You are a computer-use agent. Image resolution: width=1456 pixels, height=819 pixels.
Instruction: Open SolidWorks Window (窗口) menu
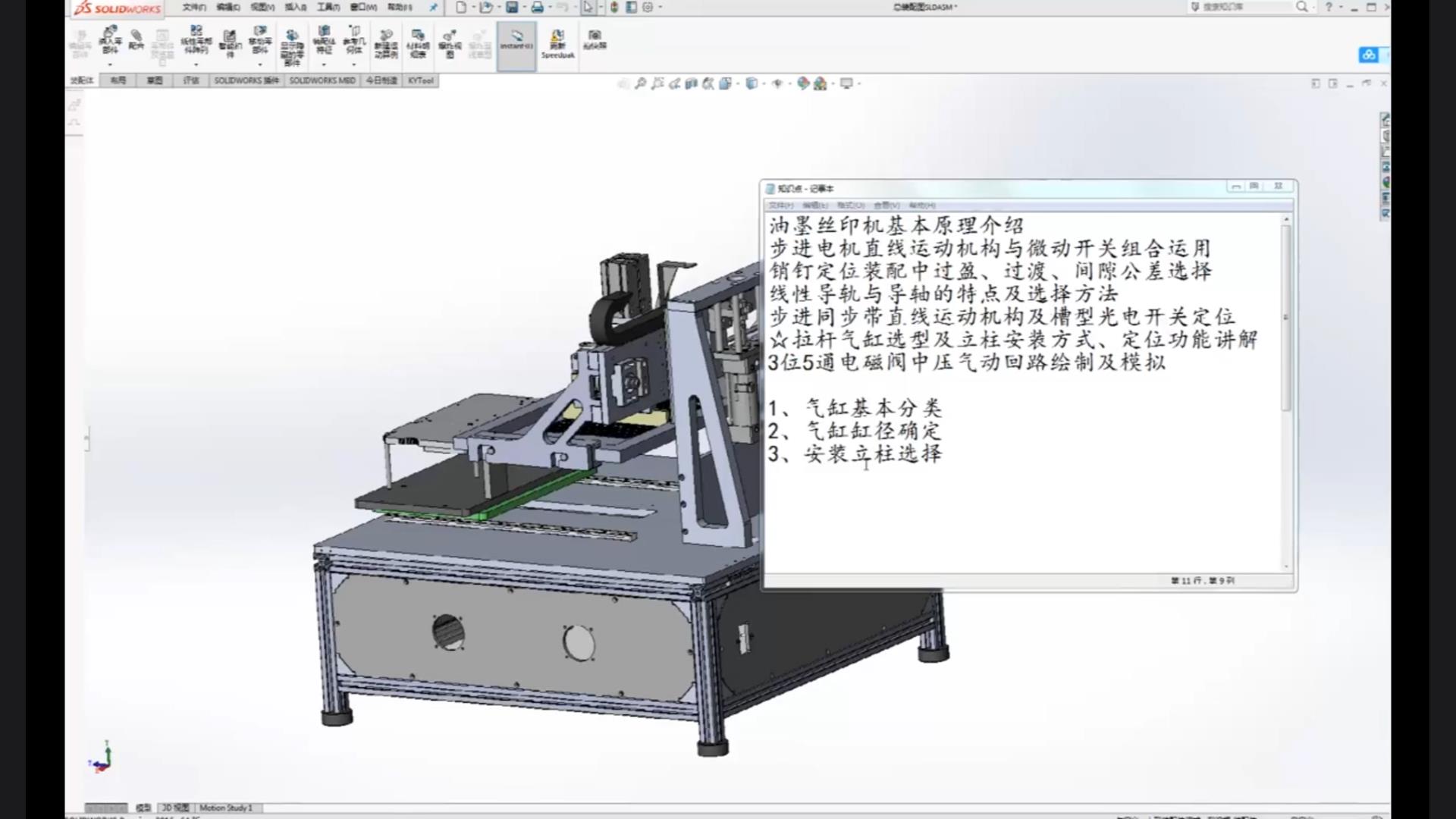point(364,7)
